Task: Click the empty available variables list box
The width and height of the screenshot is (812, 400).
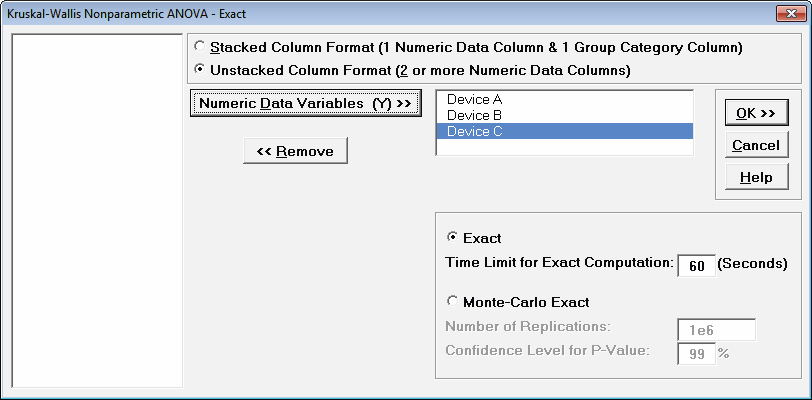Action: 96,210
